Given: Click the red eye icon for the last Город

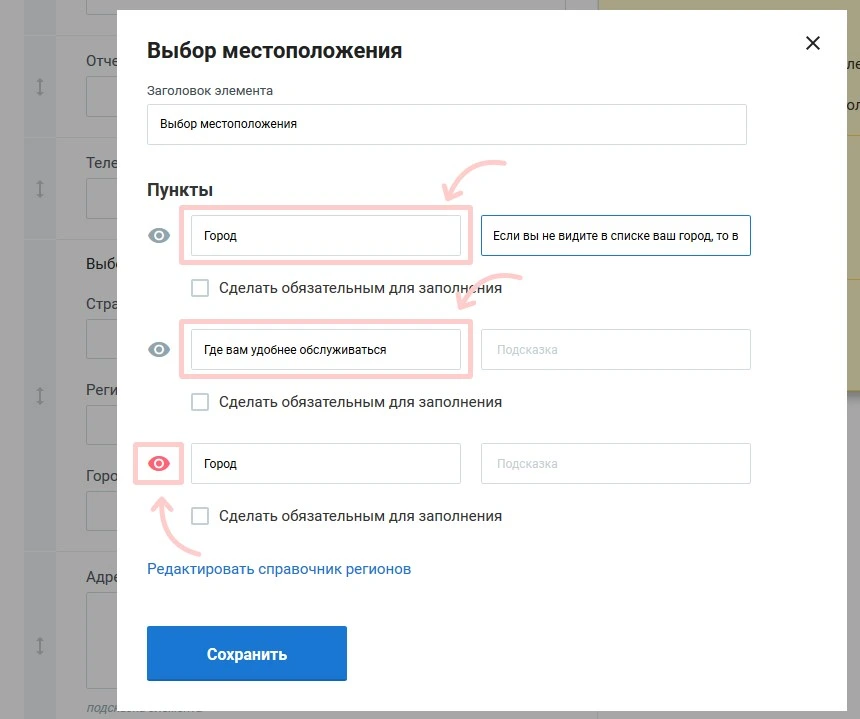Looking at the screenshot, I should pyautogui.click(x=159, y=464).
